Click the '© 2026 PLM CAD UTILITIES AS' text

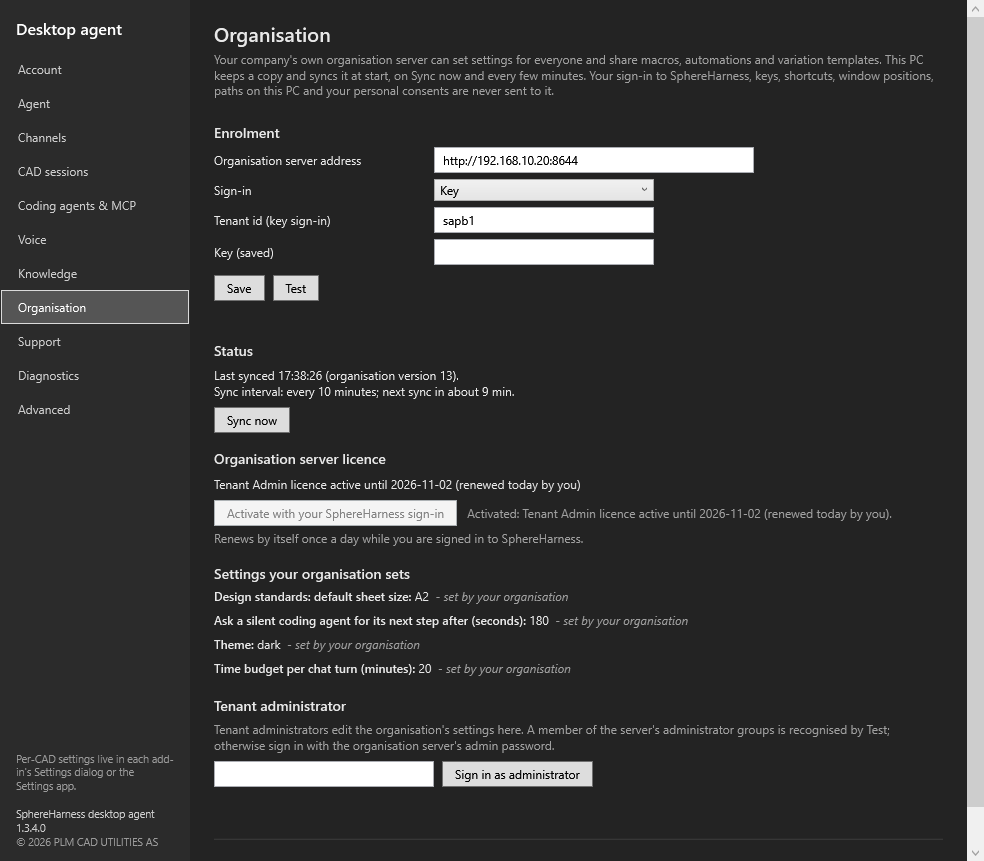87,842
